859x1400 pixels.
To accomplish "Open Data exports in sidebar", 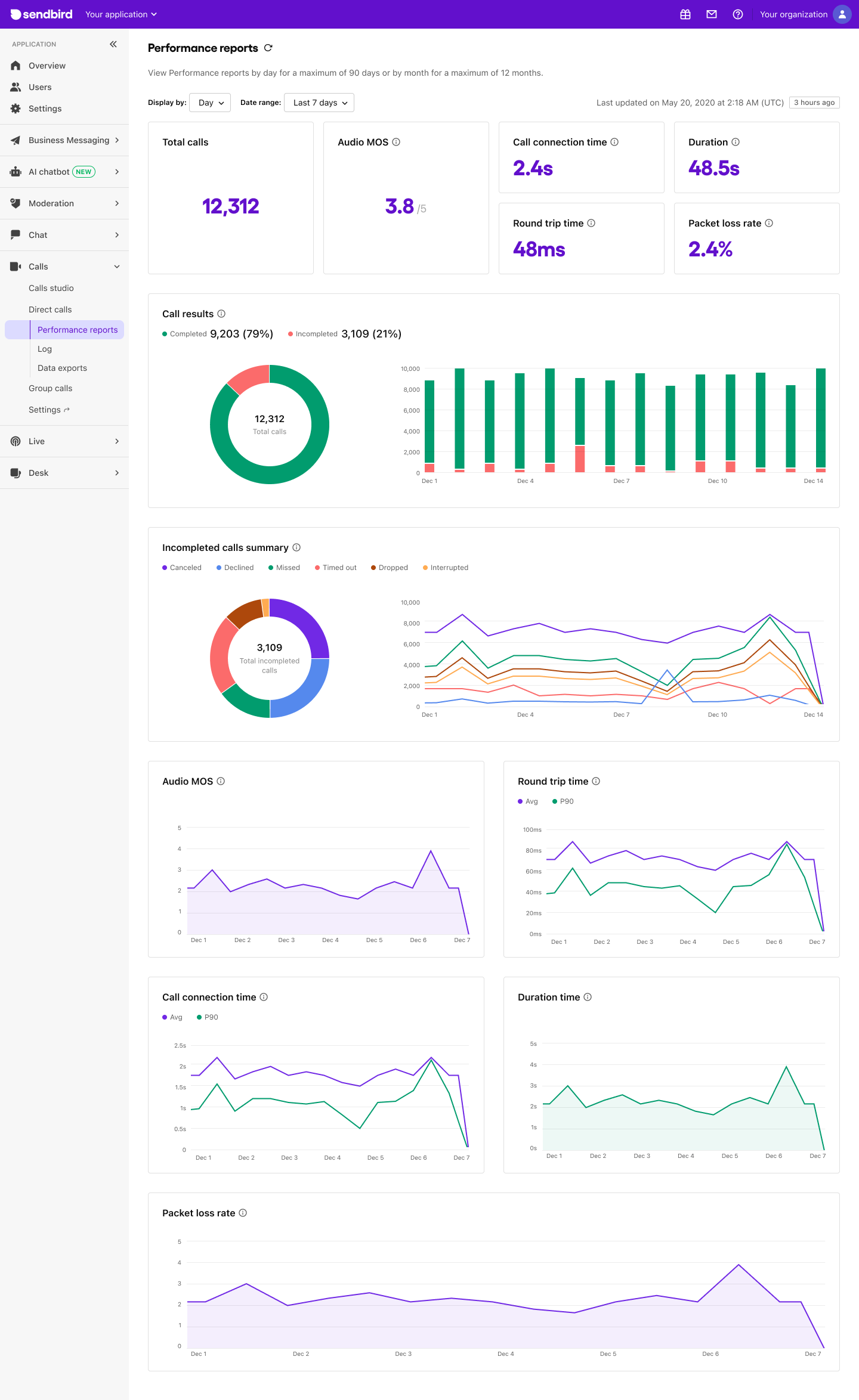I will coord(62,368).
